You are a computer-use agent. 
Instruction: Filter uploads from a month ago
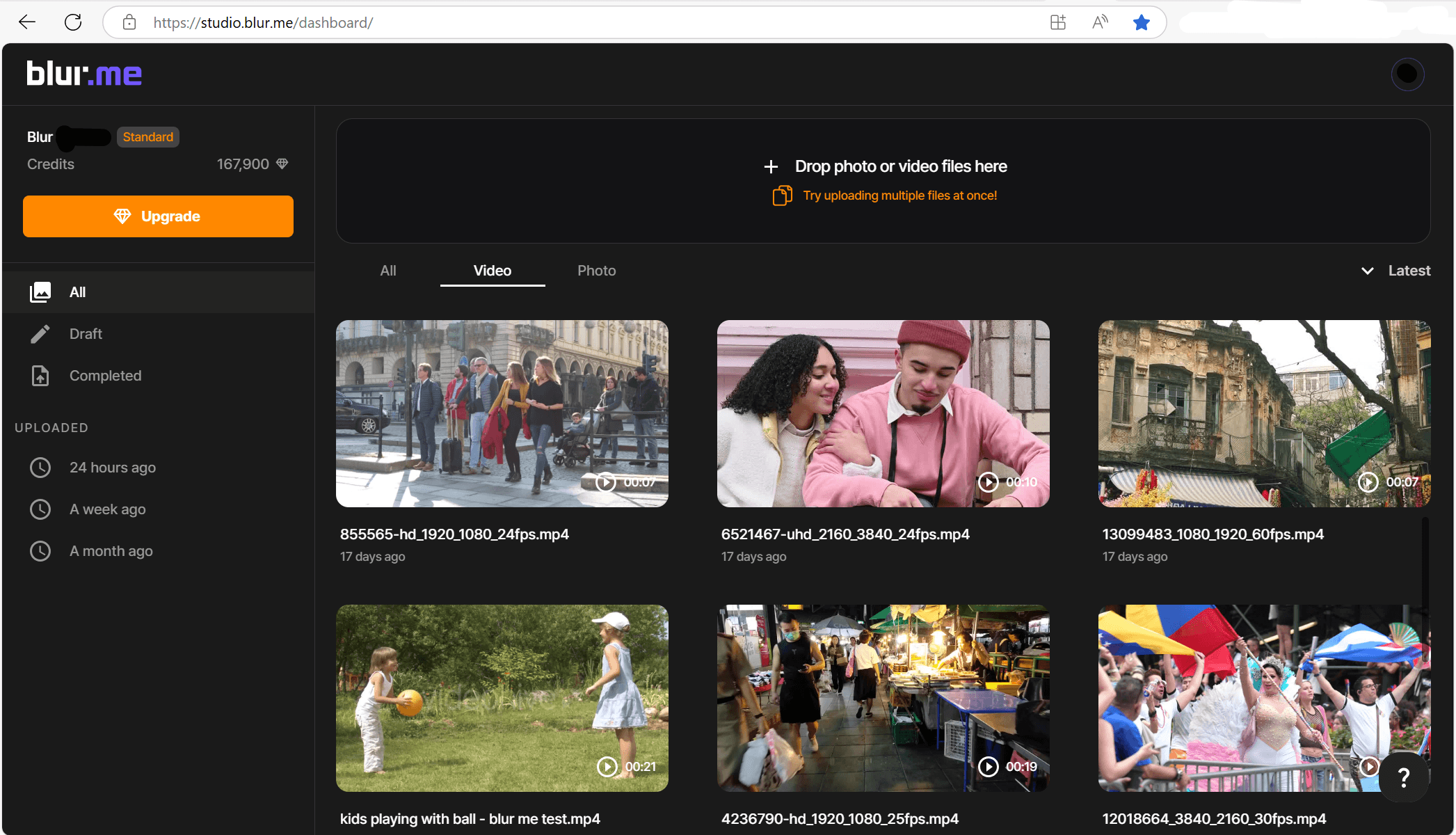111,551
